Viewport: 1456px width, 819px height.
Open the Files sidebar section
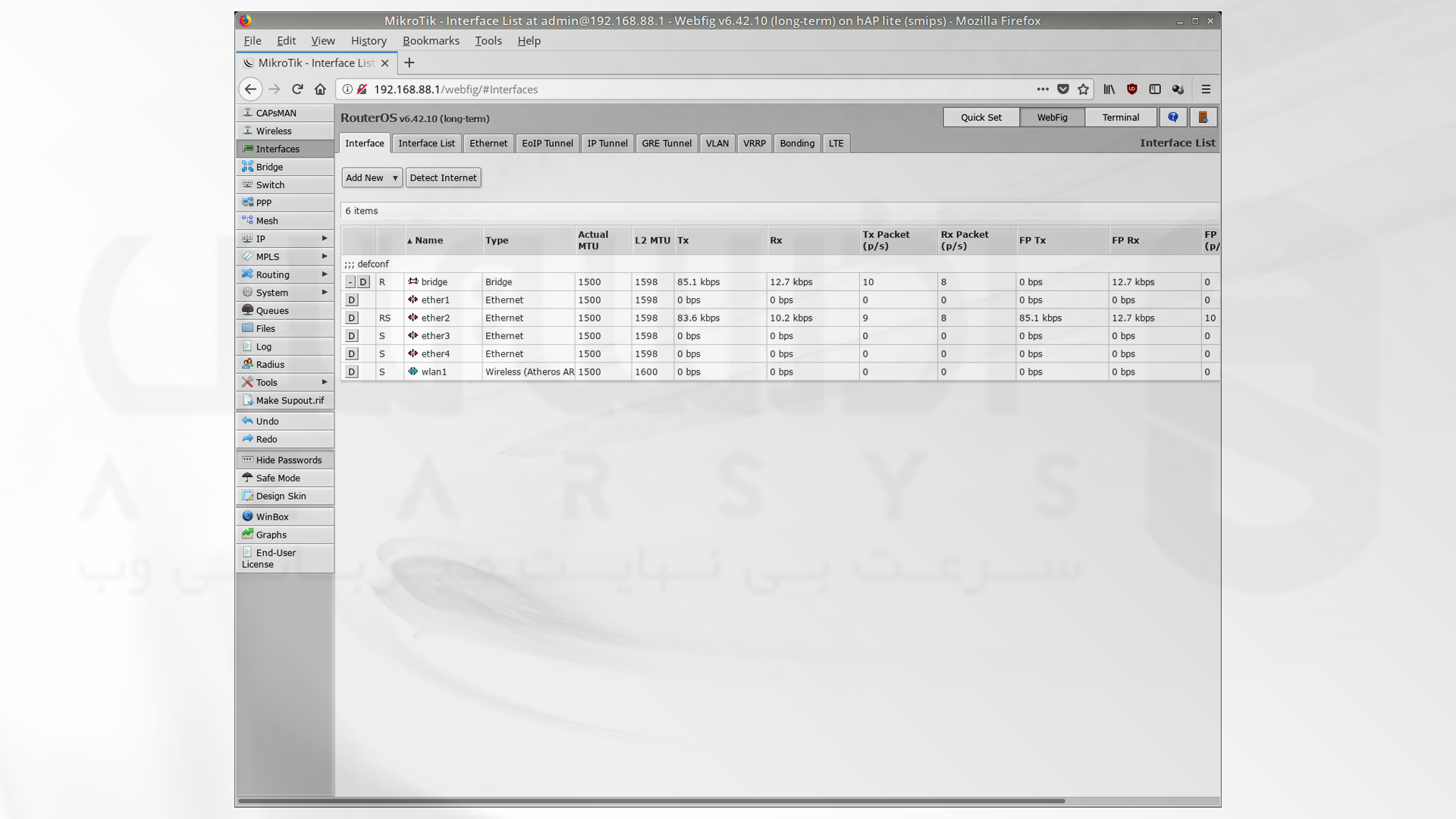tap(284, 328)
